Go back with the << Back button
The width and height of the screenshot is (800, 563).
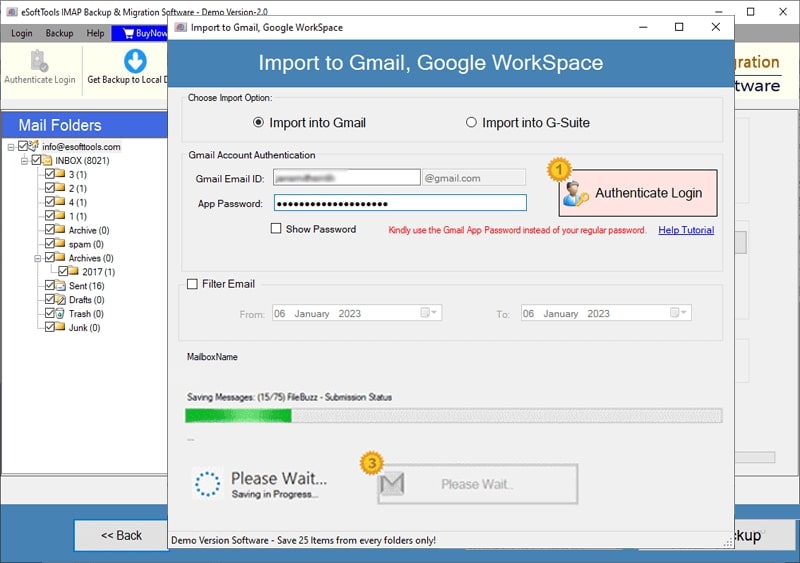(121, 535)
